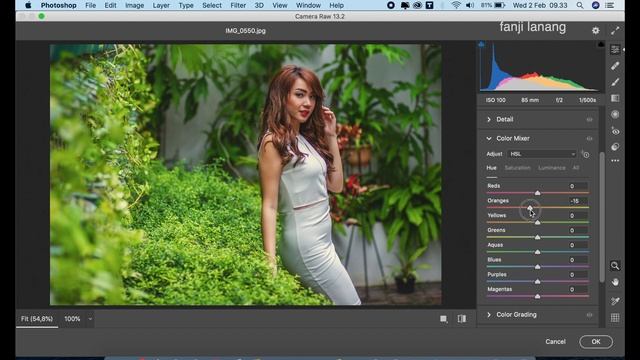640x360 pixels.
Task: Switch to the All tab
Action: (x=576, y=168)
